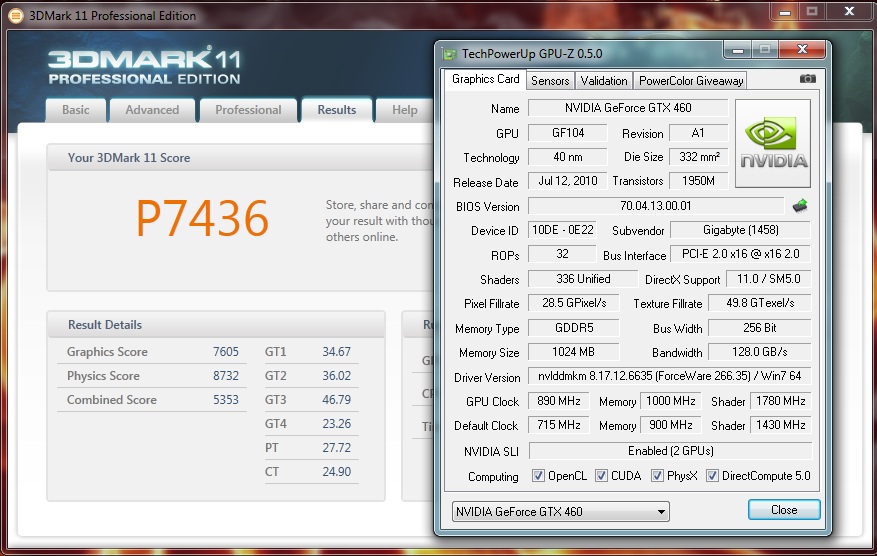
Task: Click the BIOS save chip icon
Action: click(x=800, y=206)
